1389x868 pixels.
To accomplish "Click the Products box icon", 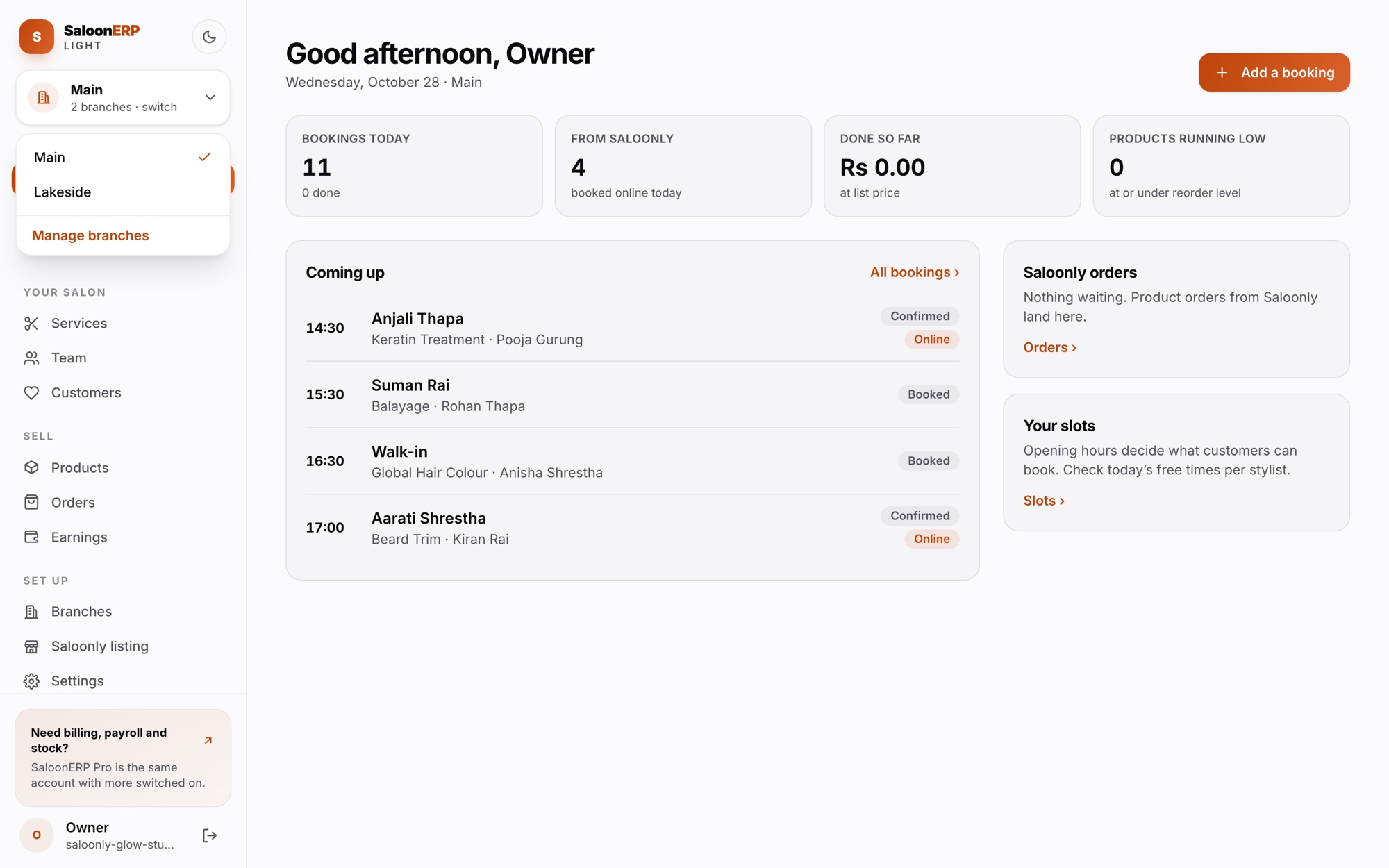I will [x=31, y=468].
